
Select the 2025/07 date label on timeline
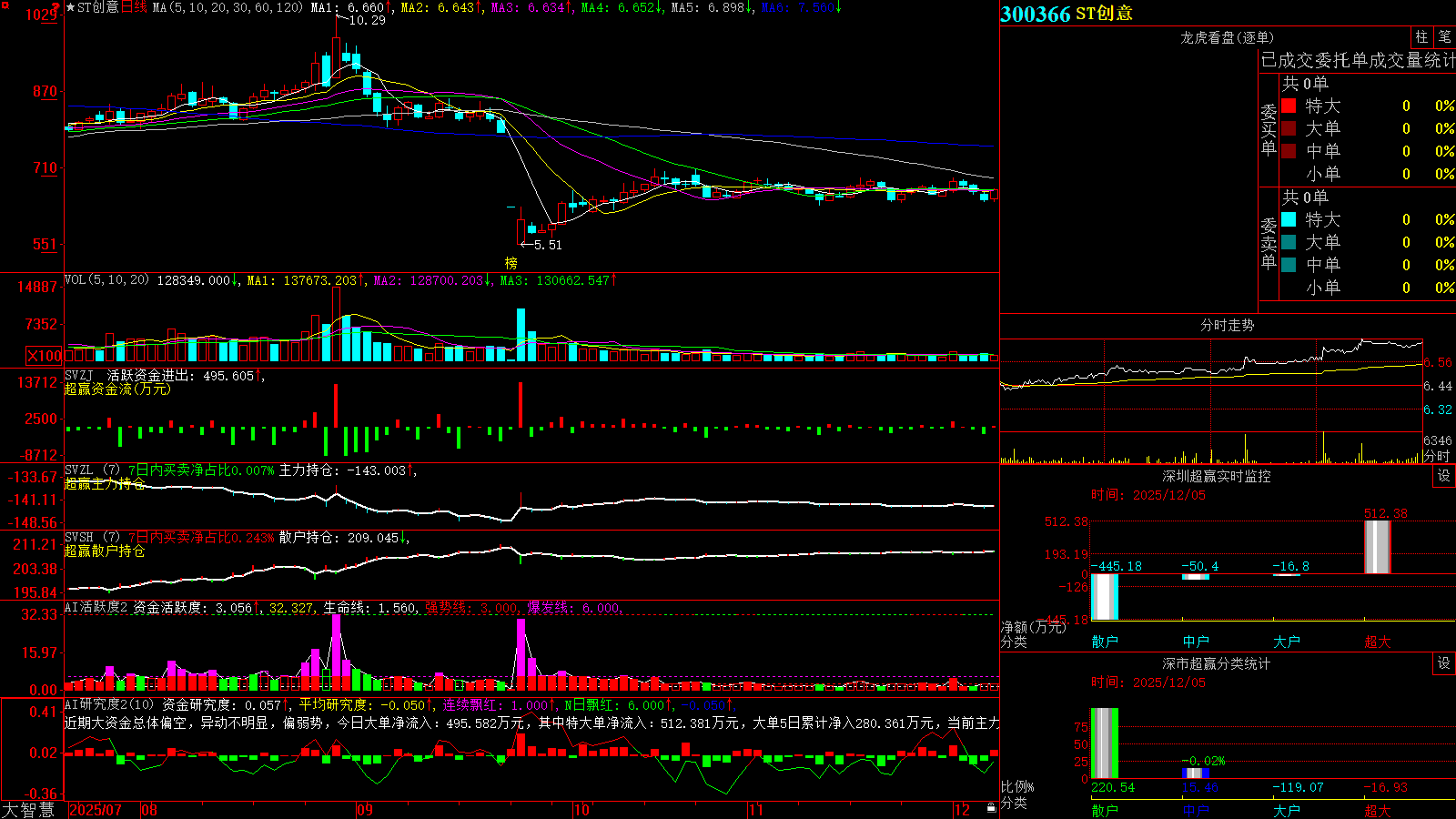click(96, 810)
